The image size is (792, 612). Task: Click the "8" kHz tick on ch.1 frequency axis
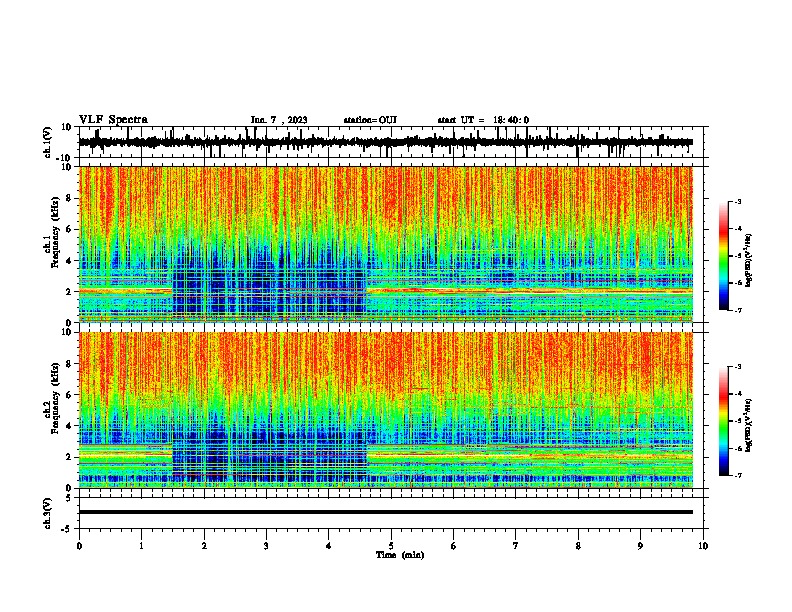(69, 198)
